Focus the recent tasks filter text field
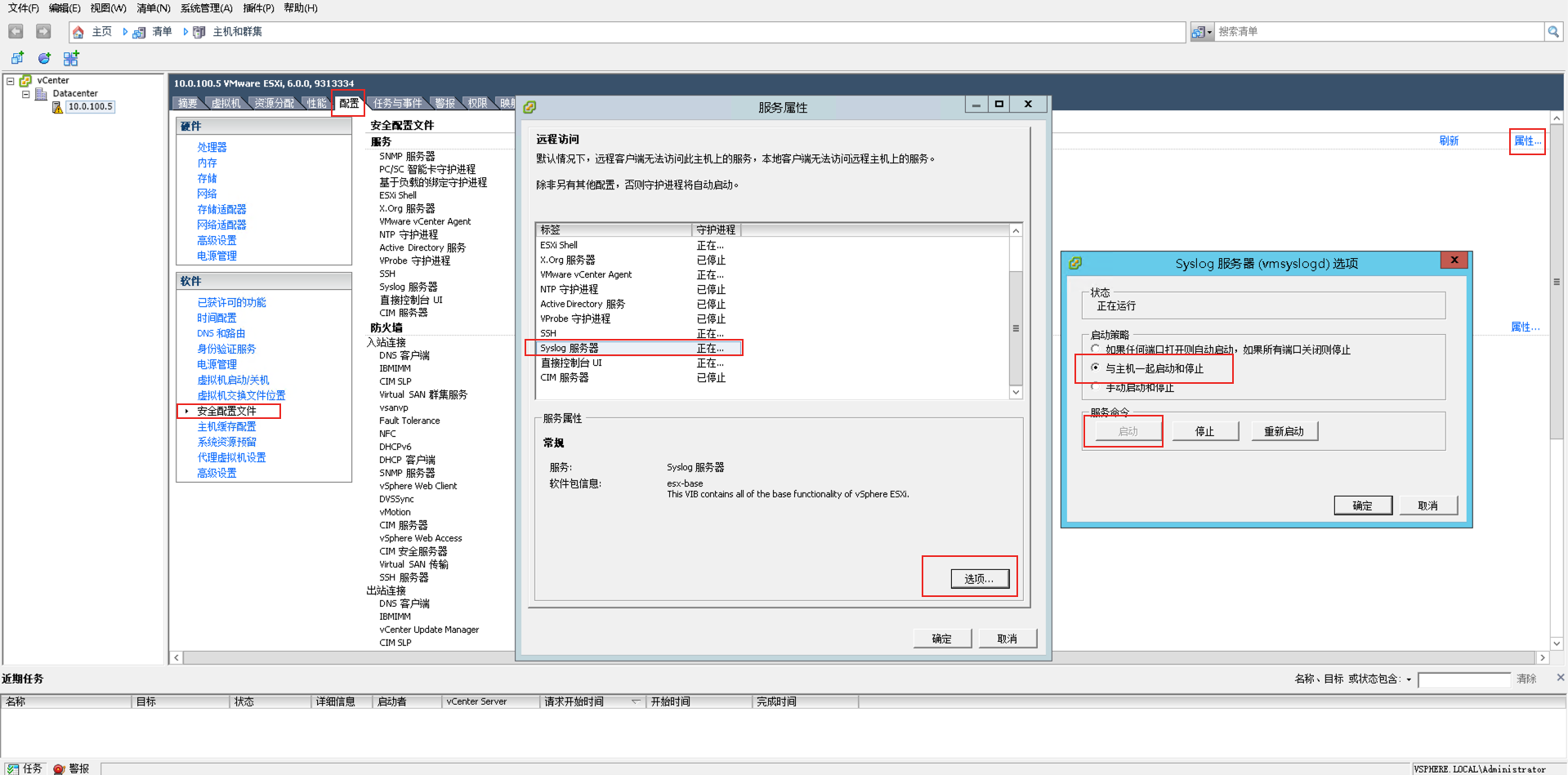Image resolution: width=1568 pixels, height=775 pixels. pos(1464,679)
